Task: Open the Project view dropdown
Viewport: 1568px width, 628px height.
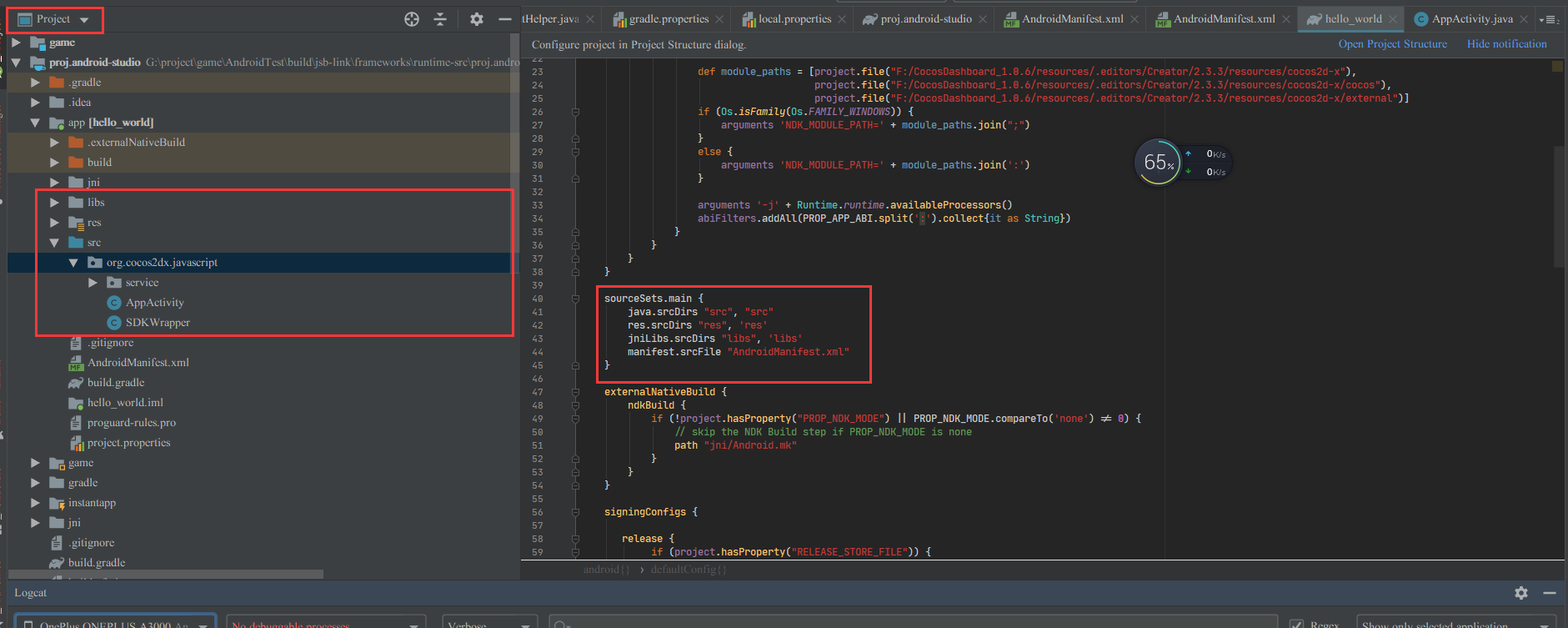Action: (x=54, y=19)
